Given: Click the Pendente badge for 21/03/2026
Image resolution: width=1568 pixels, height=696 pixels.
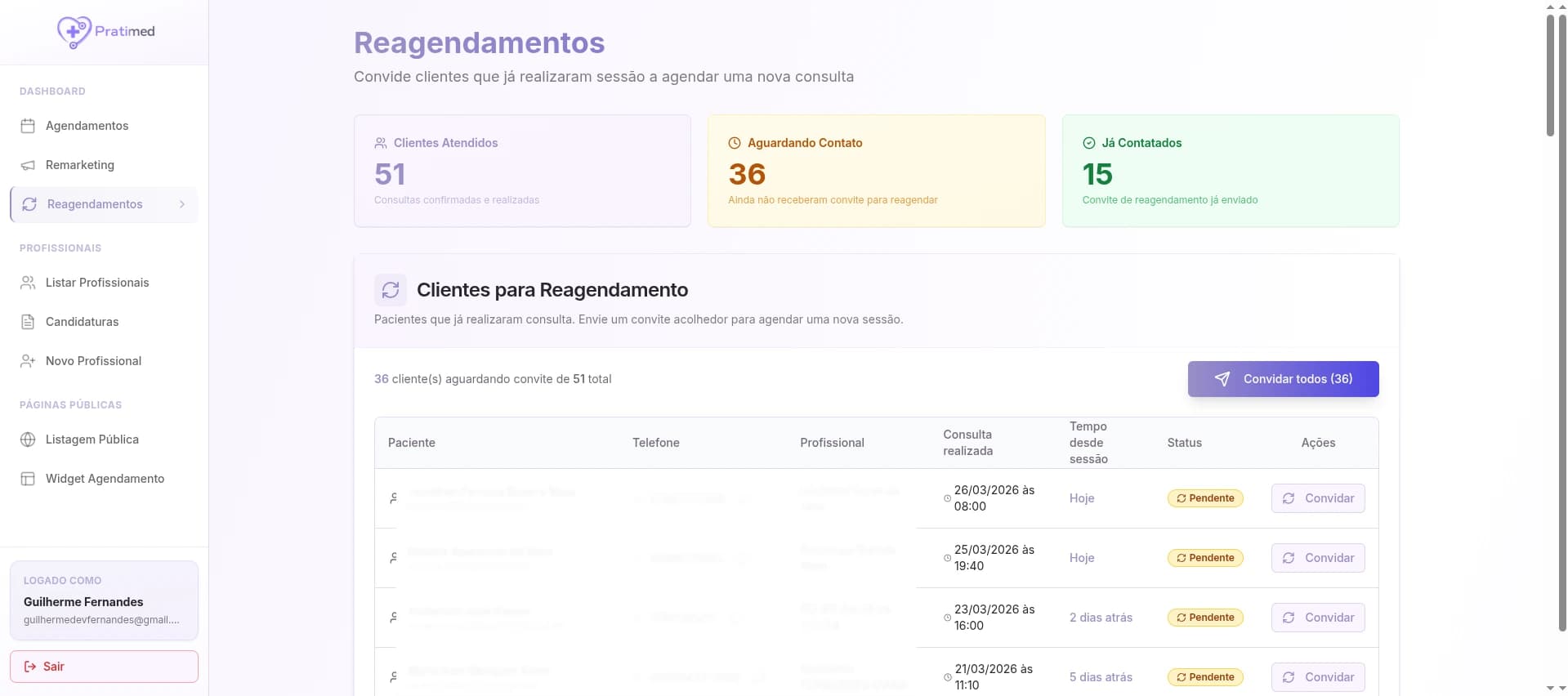Looking at the screenshot, I should tap(1205, 677).
